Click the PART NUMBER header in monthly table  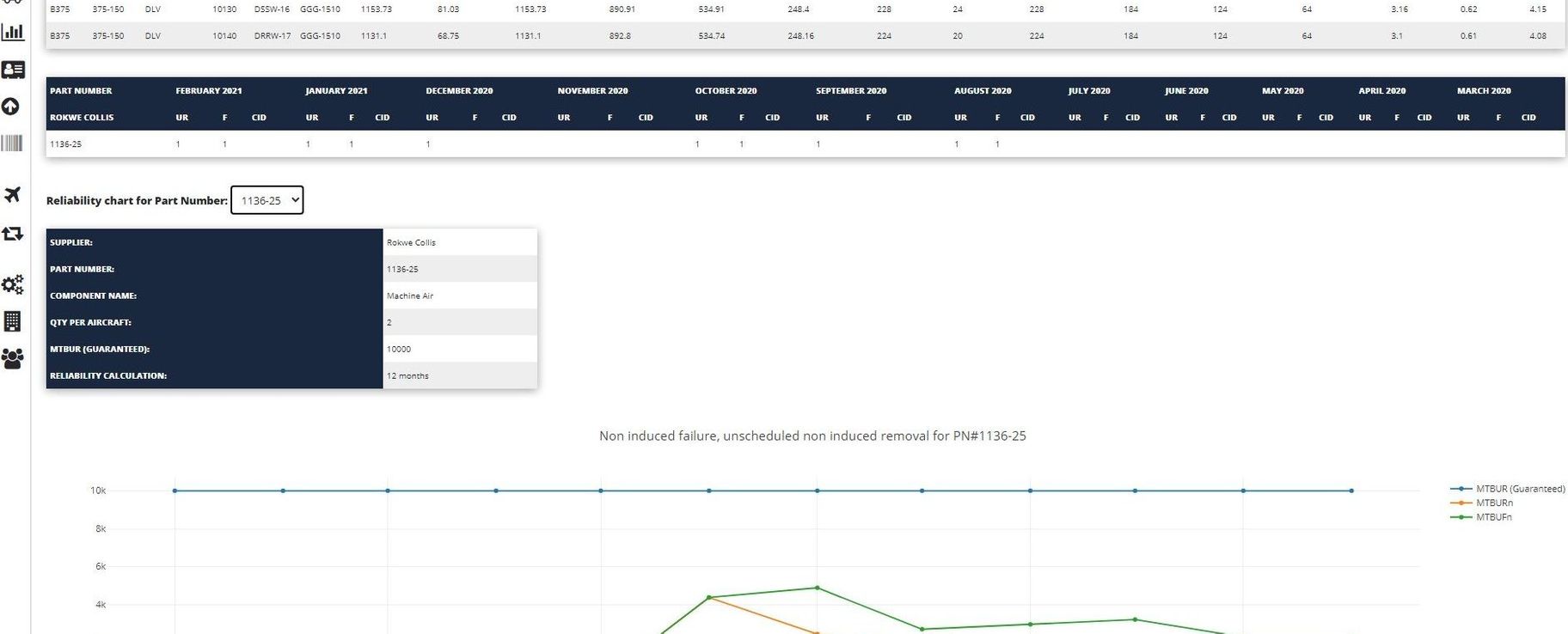click(x=81, y=91)
